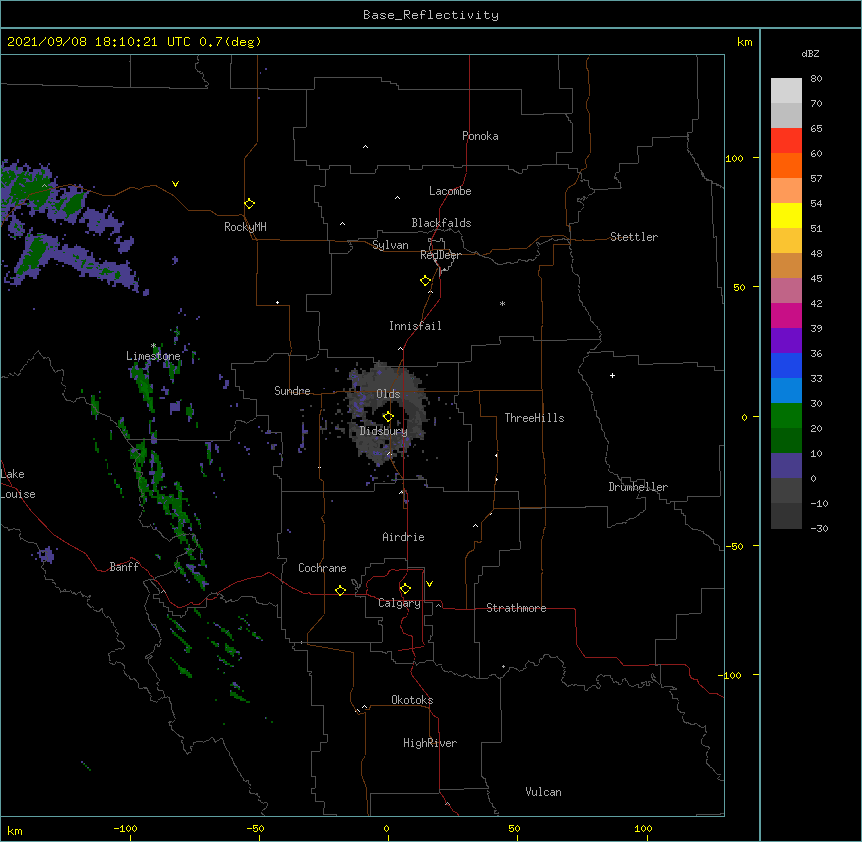Click the Strathmore town label
The height and width of the screenshot is (842, 862).
516,608
